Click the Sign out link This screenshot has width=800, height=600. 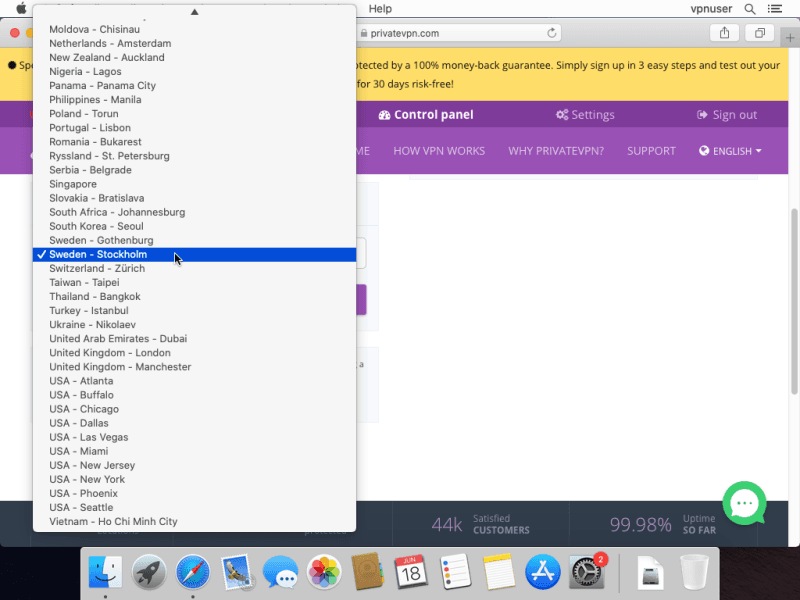coord(727,115)
